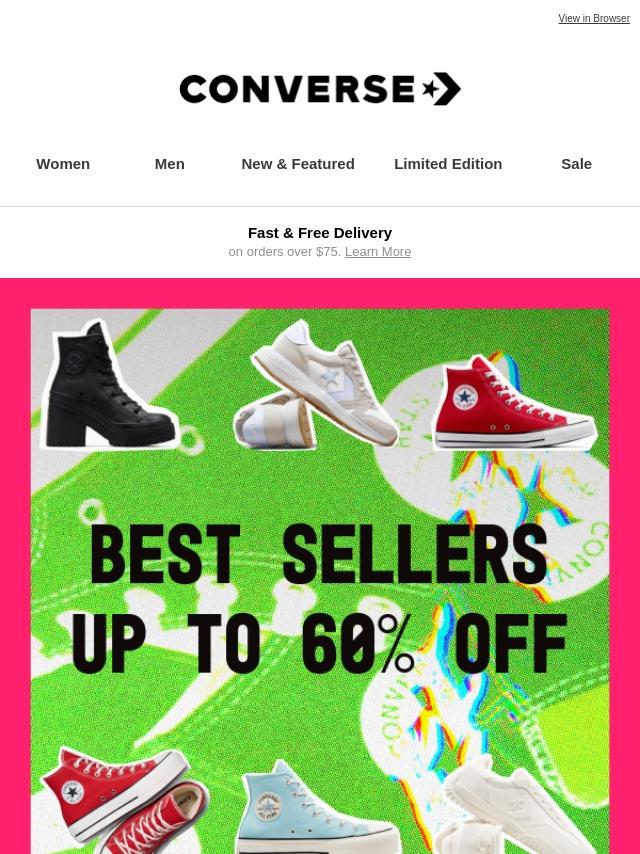The width and height of the screenshot is (640, 854).
Task: Select the black heeled platform boot image
Action: coord(109,385)
